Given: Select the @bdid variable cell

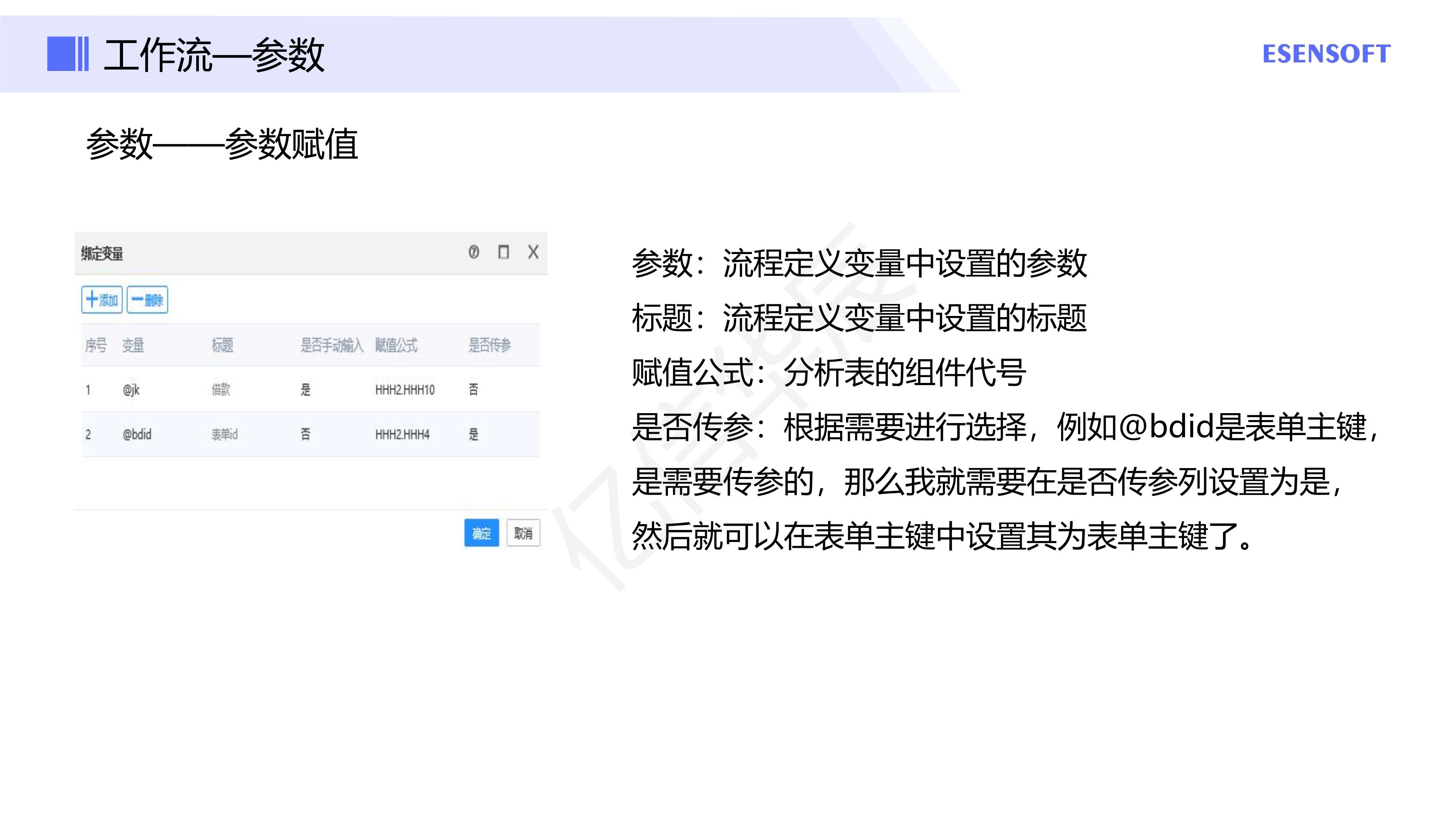Looking at the screenshot, I should (137, 434).
